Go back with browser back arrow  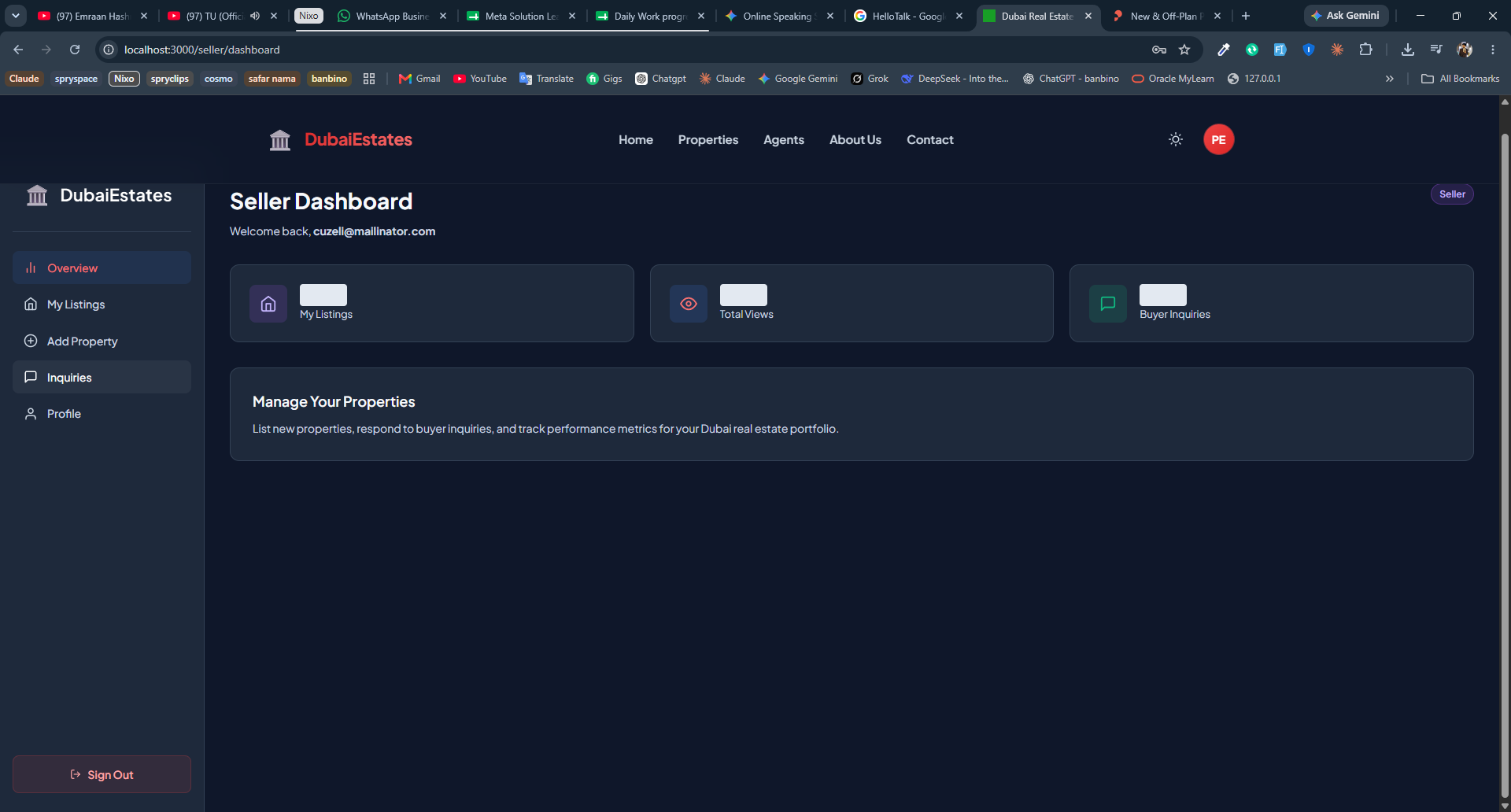[x=18, y=50]
